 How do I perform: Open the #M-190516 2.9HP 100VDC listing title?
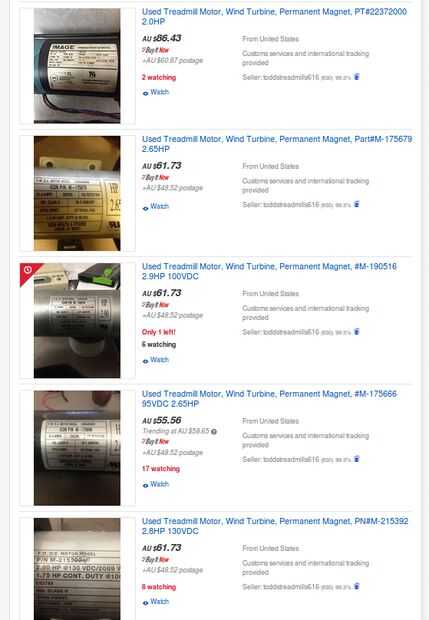click(x=269, y=271)
